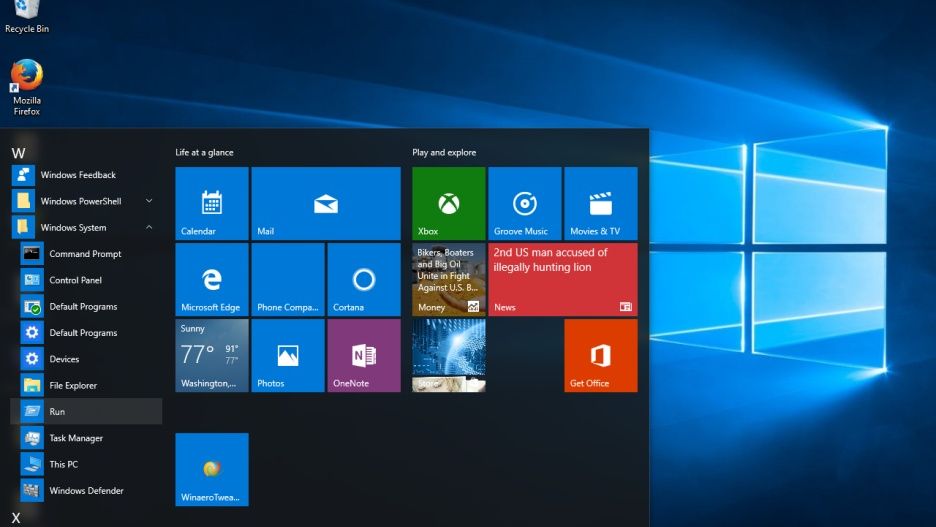This screenshot has height=527, width=936.
Task: Click the This PC text label
Action: click(64, 464)
